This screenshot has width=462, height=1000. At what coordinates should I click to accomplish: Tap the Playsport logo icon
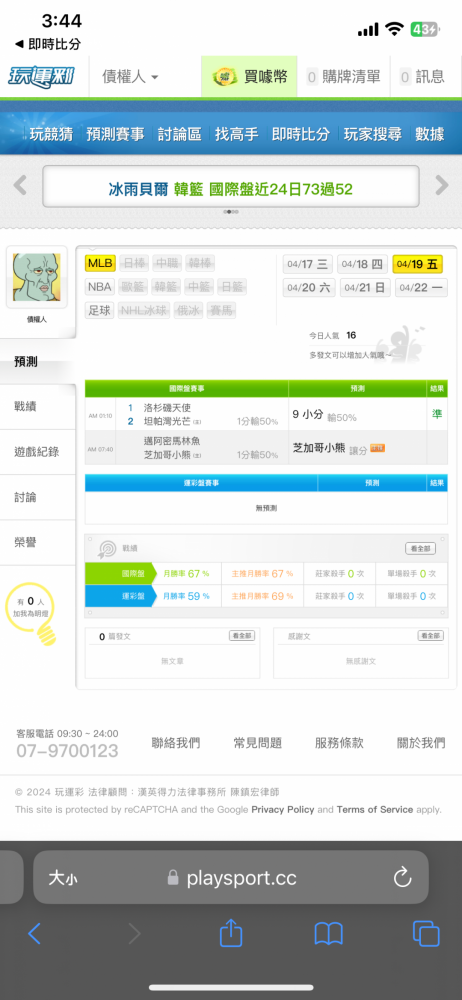tap(41, 77)
